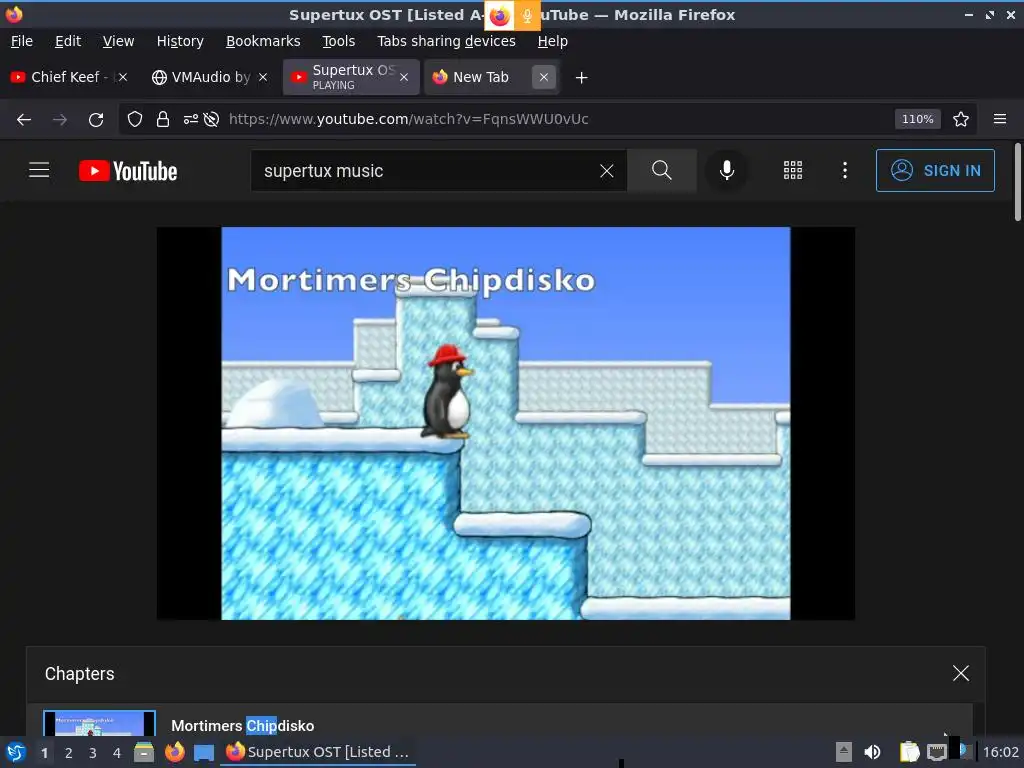Select the Mortimers Chipdisko chapter thumbnail
The height and width of the screenshot is (768, 1024).
(99, 724)
